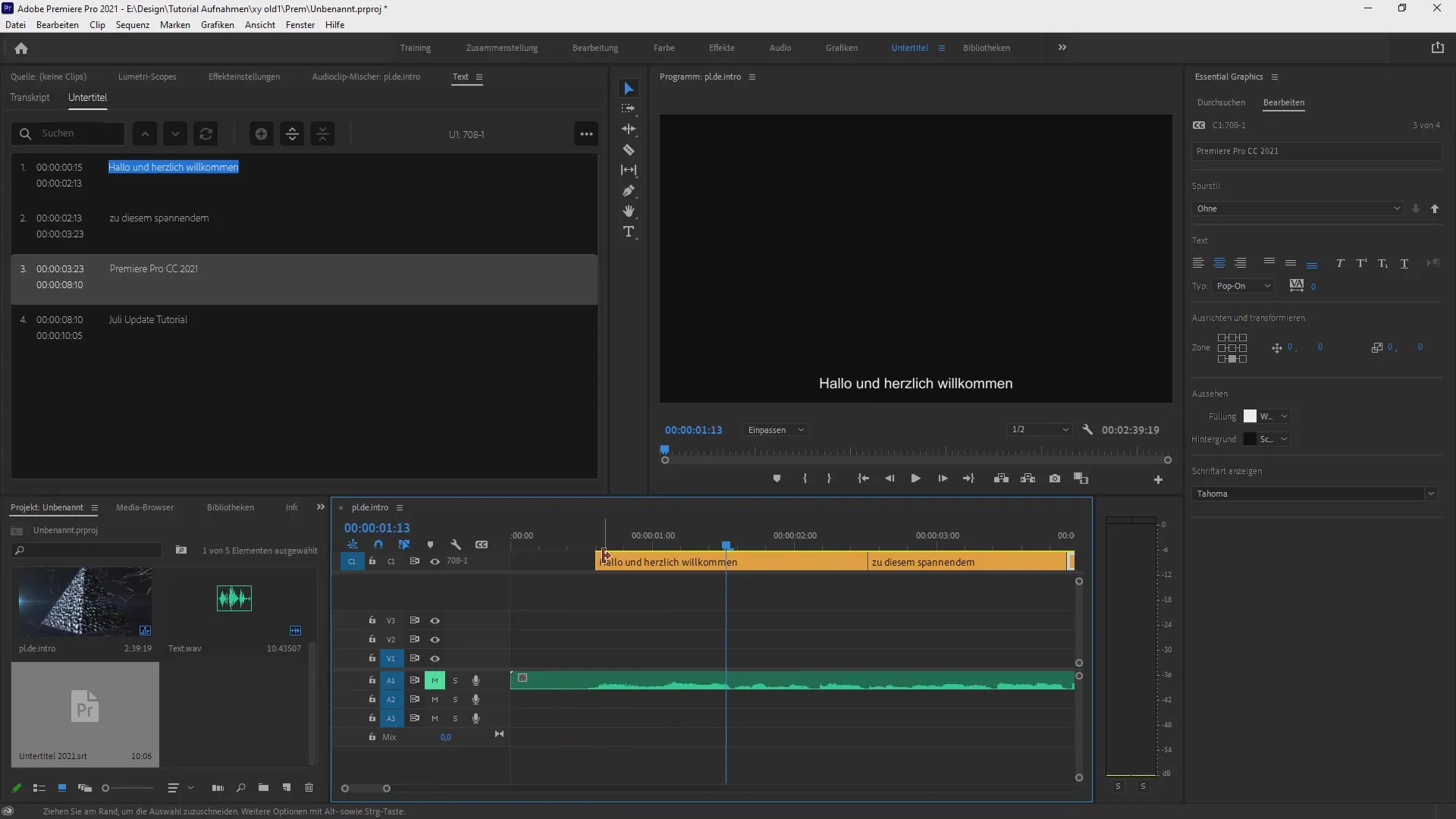This screenshot has height=819, width=1456.
Task: Switch to the Transkript tab
Action: (x=30, y=98)
